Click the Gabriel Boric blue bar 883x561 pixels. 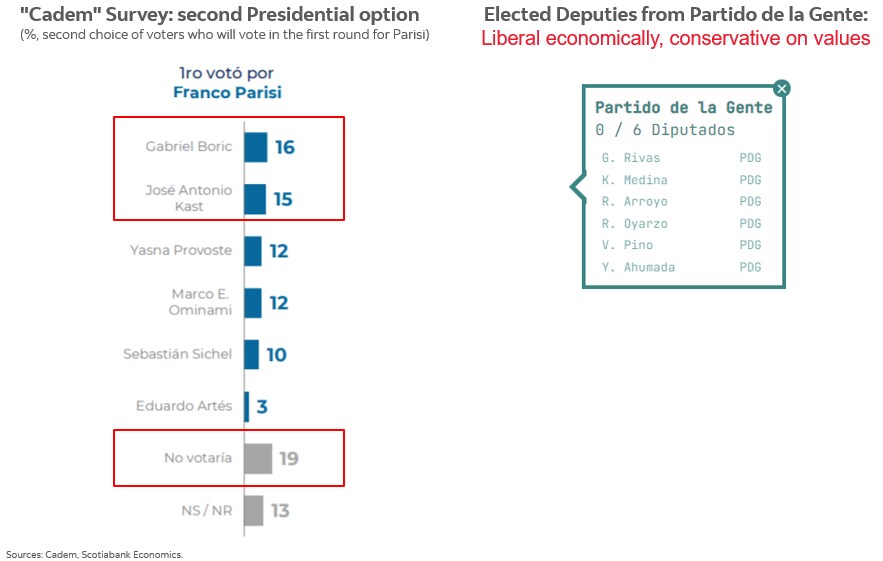click(x=256, y=147)
